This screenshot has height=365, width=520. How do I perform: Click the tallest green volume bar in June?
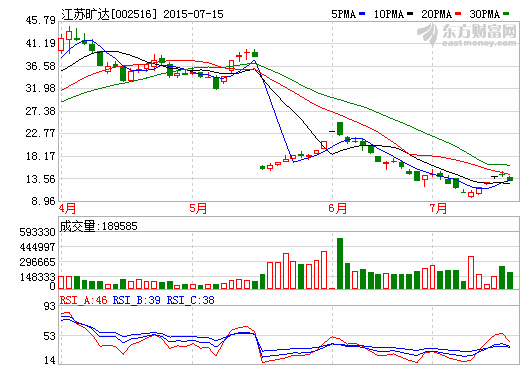pos(340,263)
